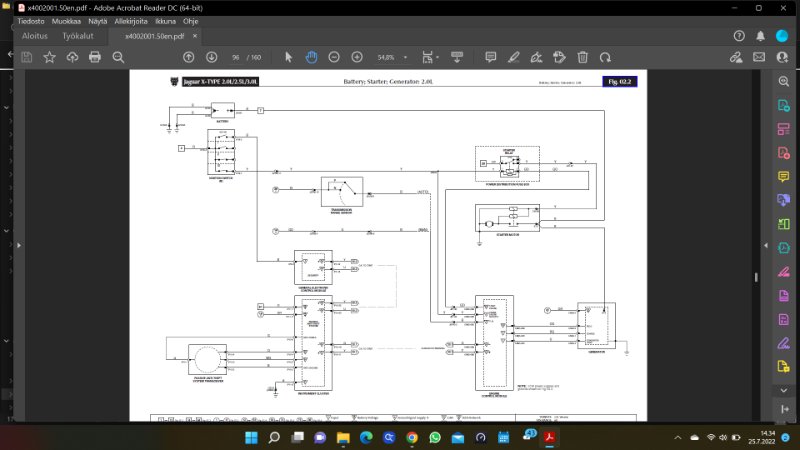The image size is (800, 450).
Task: Open the Create PDF tool in sidebar
Action: 784,153
